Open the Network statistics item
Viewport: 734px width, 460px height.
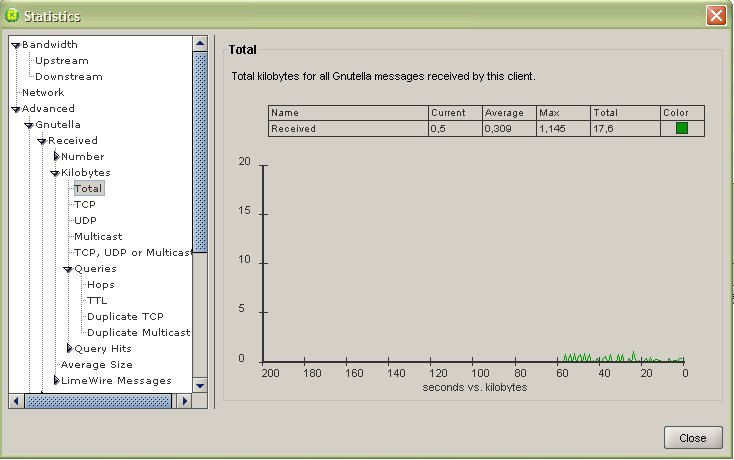coord(43,93)
